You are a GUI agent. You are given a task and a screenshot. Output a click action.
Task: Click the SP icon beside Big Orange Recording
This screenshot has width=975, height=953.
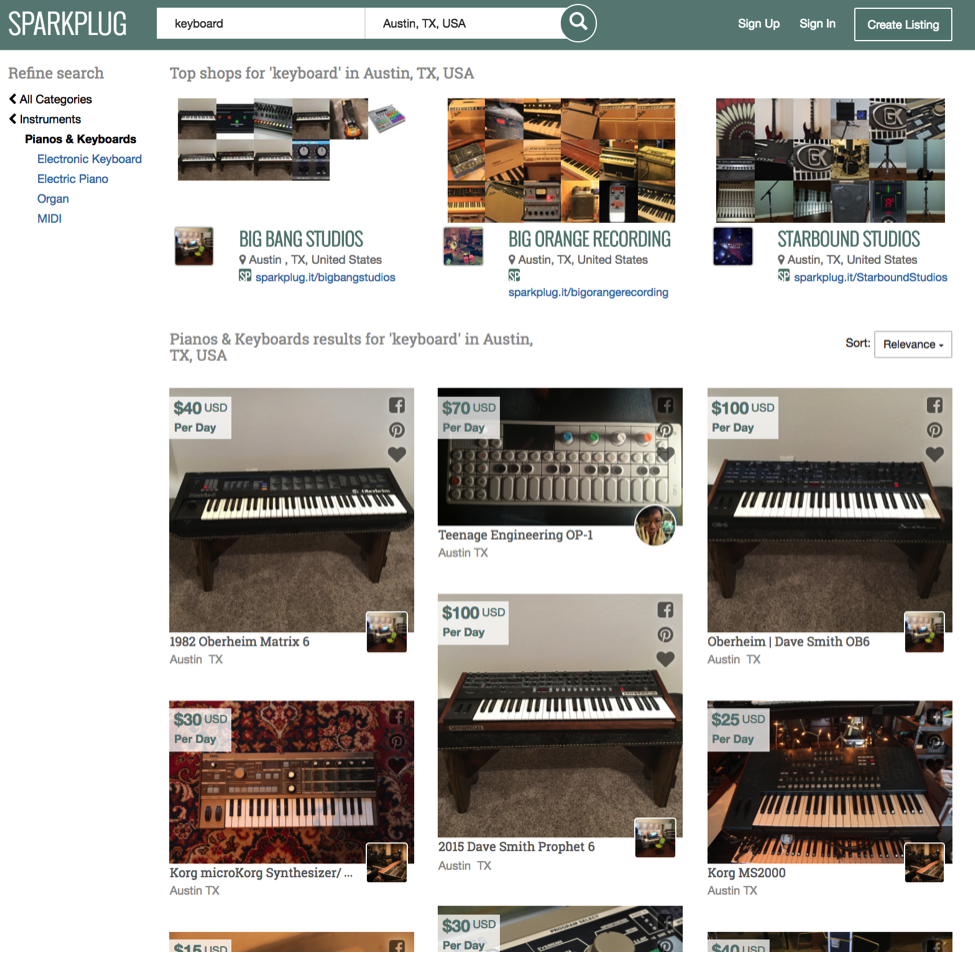click(x=514, y=274)
